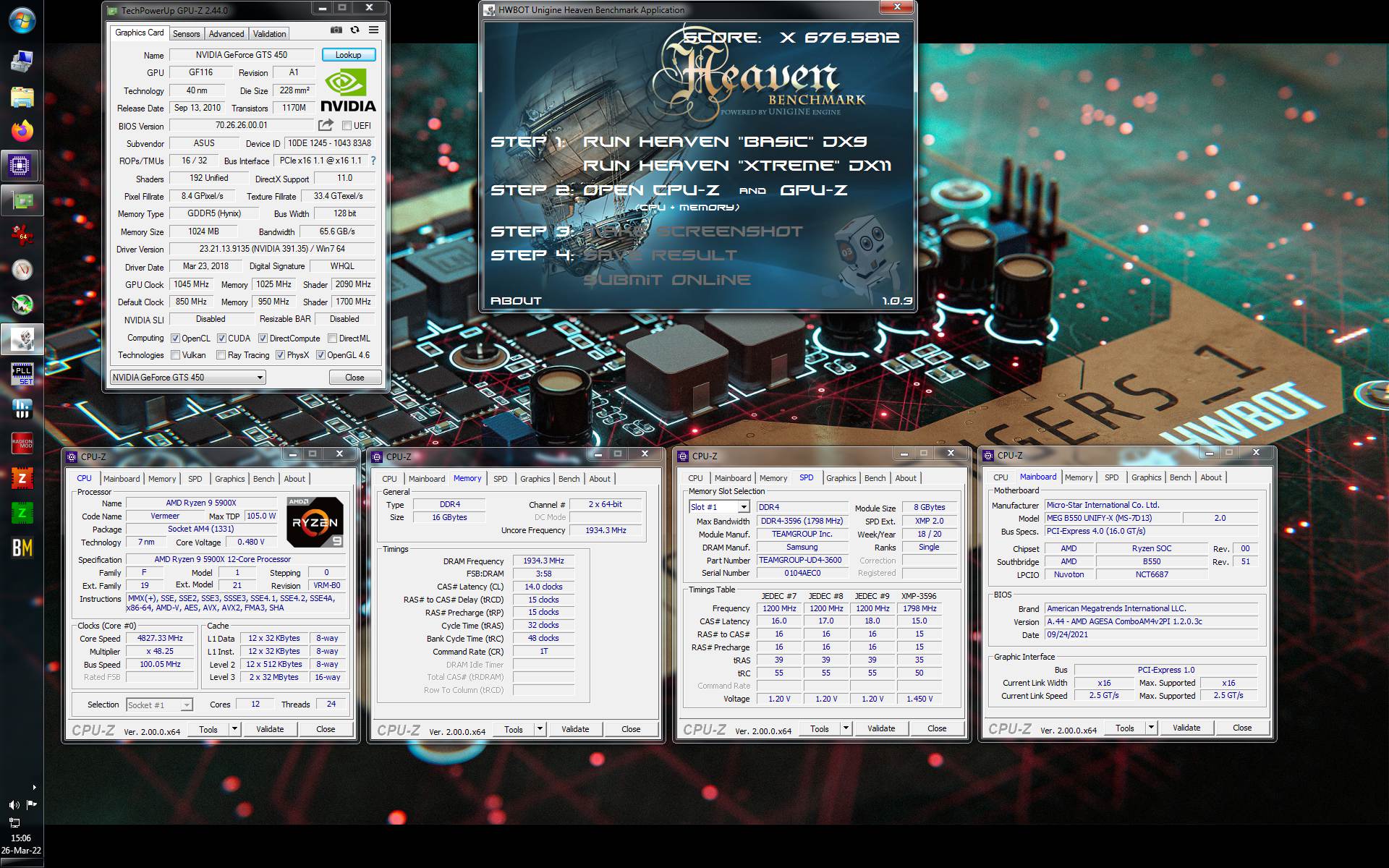Click the GPU-Z green card taskbar icon
The image size is (1389, 868).
22,200
